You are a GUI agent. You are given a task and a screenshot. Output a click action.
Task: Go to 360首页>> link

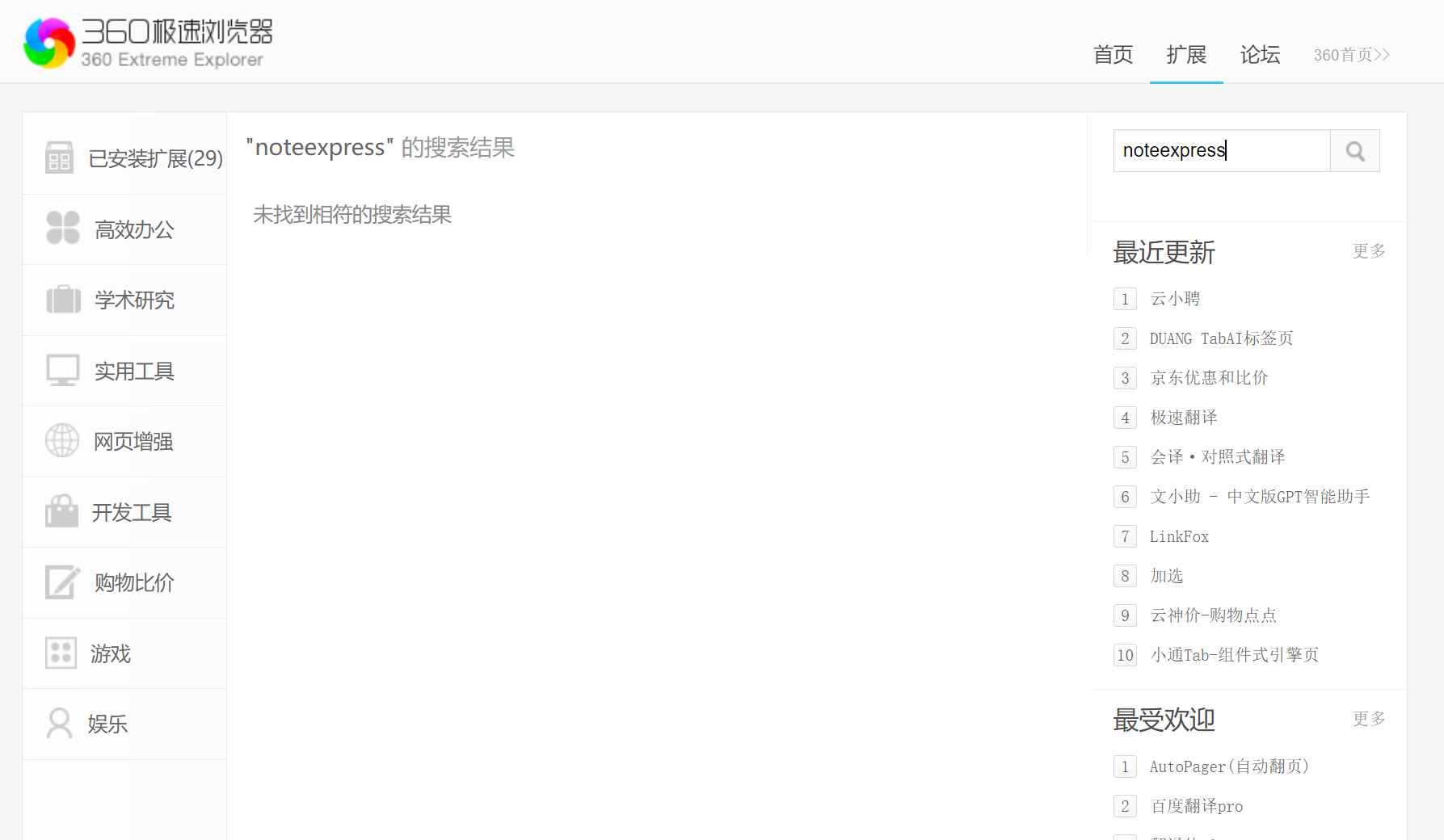[1351, 55]
